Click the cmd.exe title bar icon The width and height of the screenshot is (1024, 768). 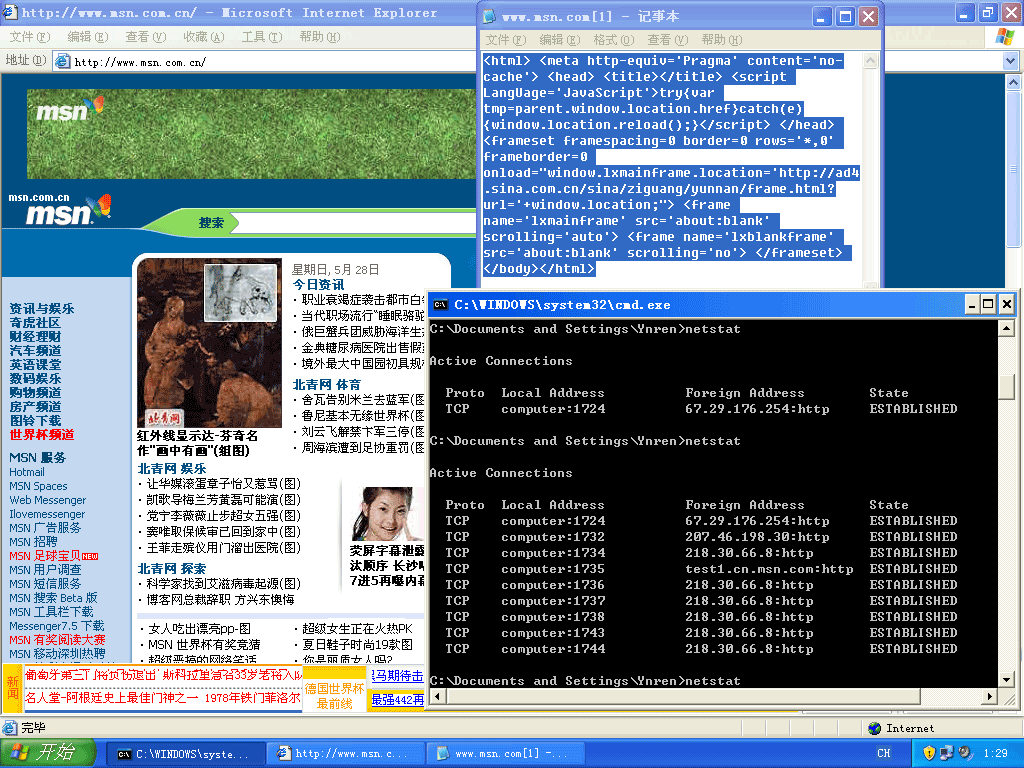pyautogui.click(x=440, y=304)
